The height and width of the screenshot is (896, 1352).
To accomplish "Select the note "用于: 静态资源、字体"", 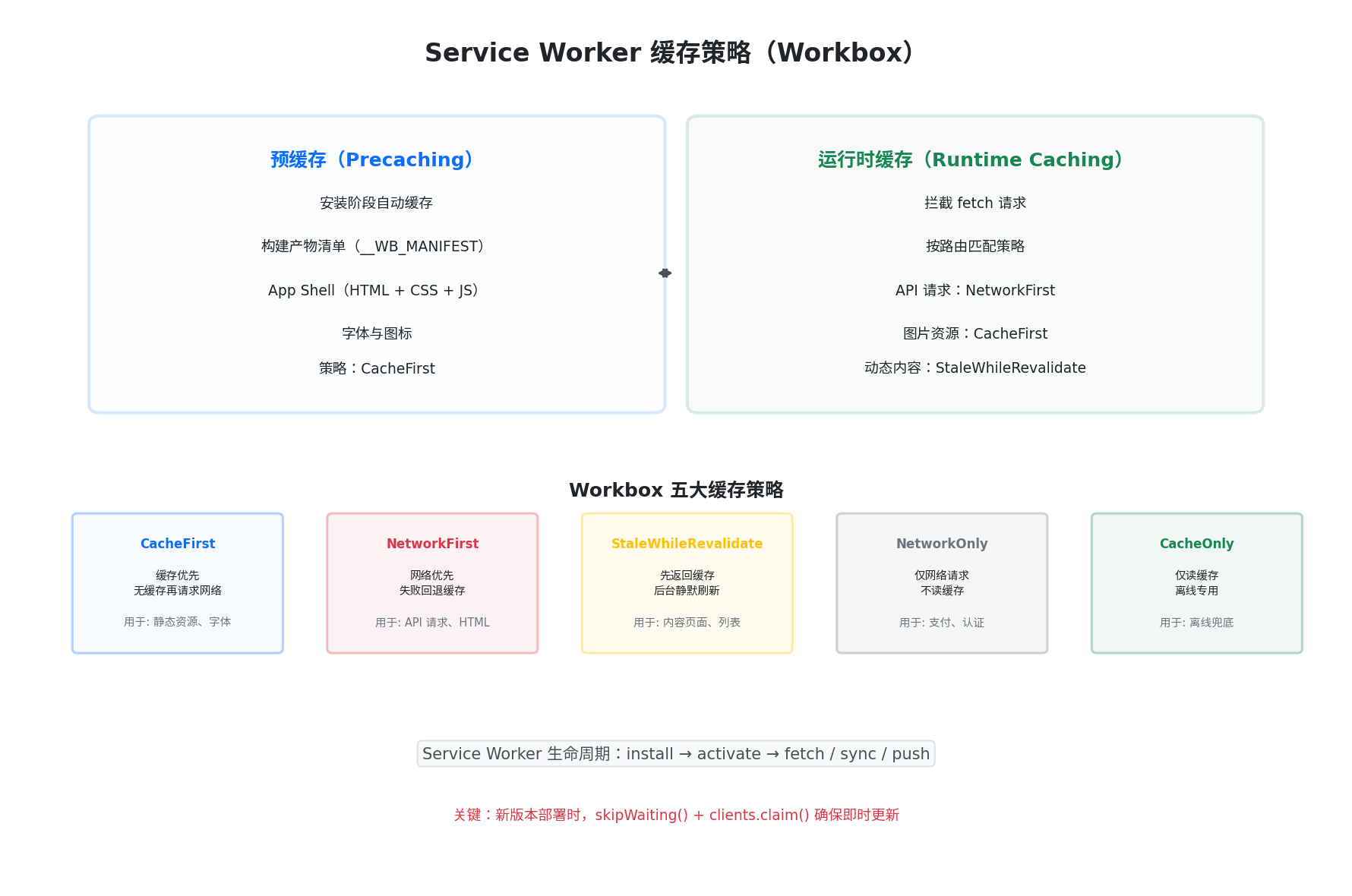I will [178, 622].
